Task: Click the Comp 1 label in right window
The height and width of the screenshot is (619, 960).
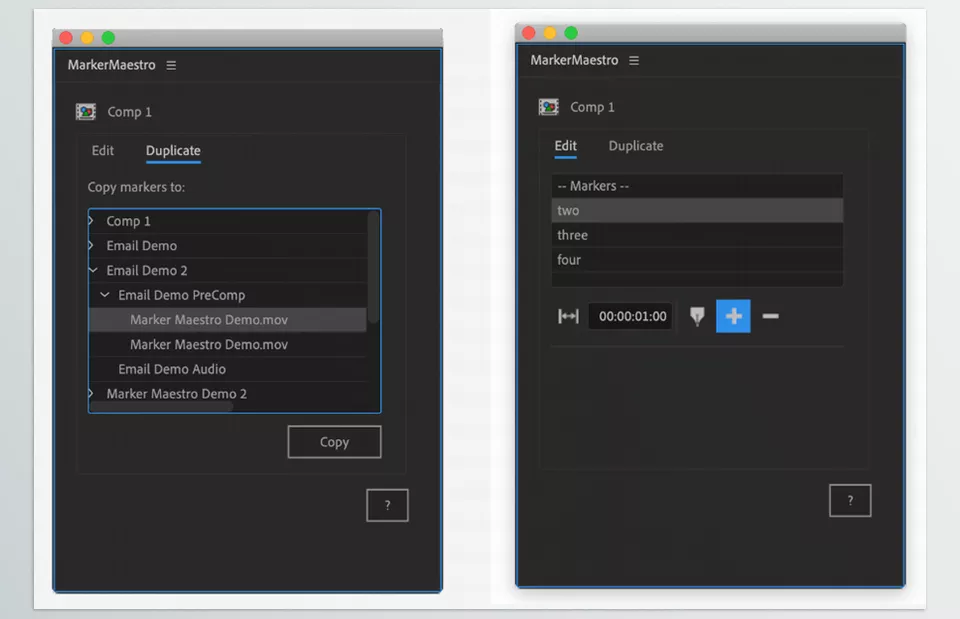Action: [x=592, y=107]
